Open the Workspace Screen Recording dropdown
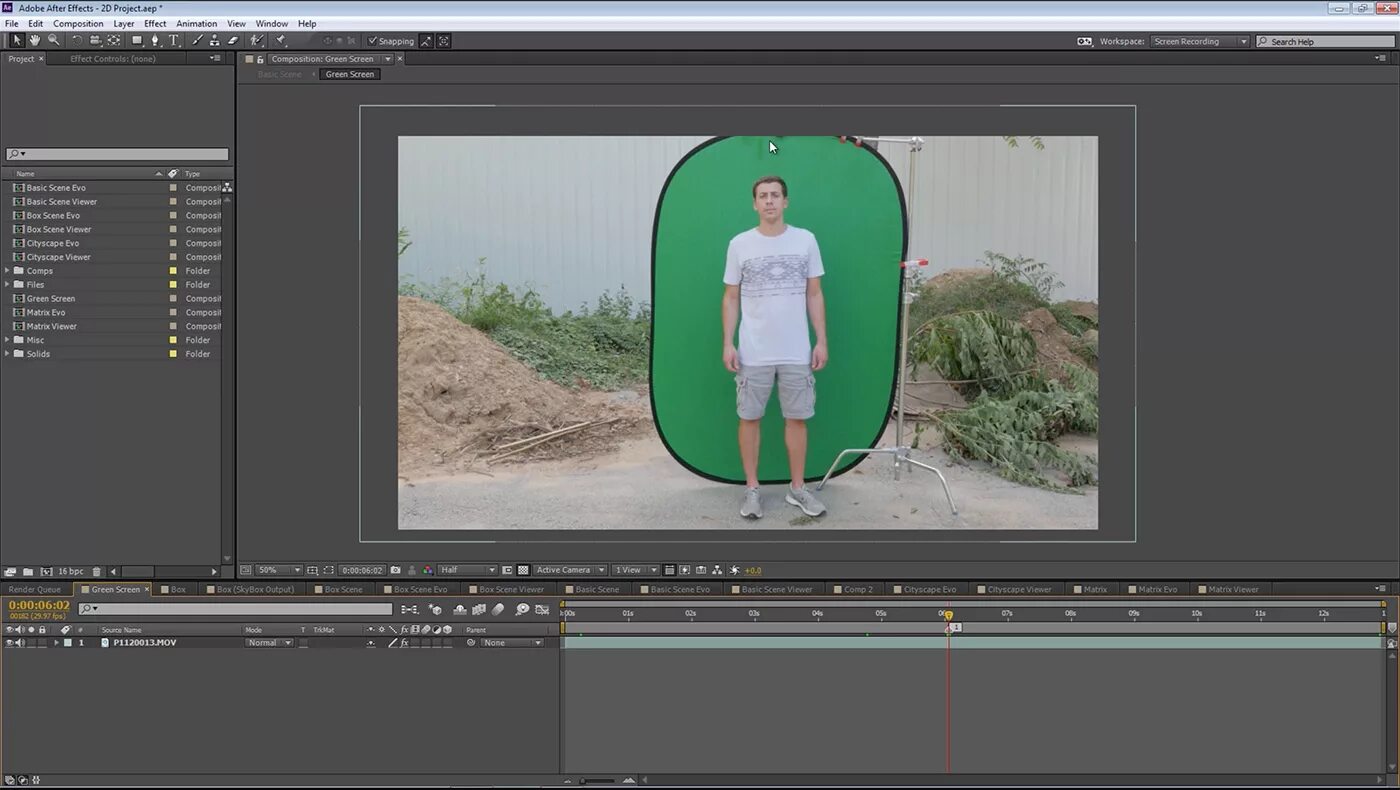 pos(1200,42)
